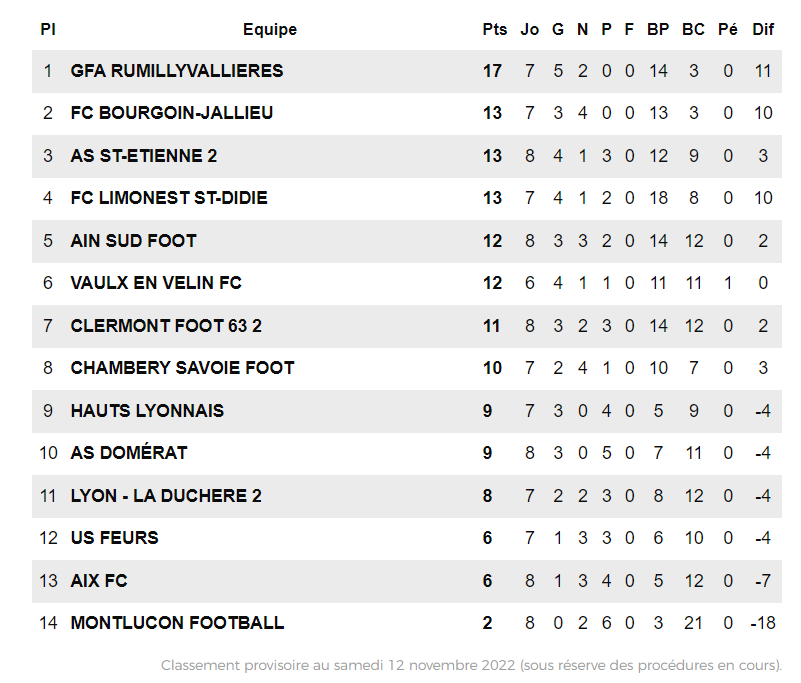
Task: Select the HAUTS LYONNAIS team
Action: click(x=147, y=411)
